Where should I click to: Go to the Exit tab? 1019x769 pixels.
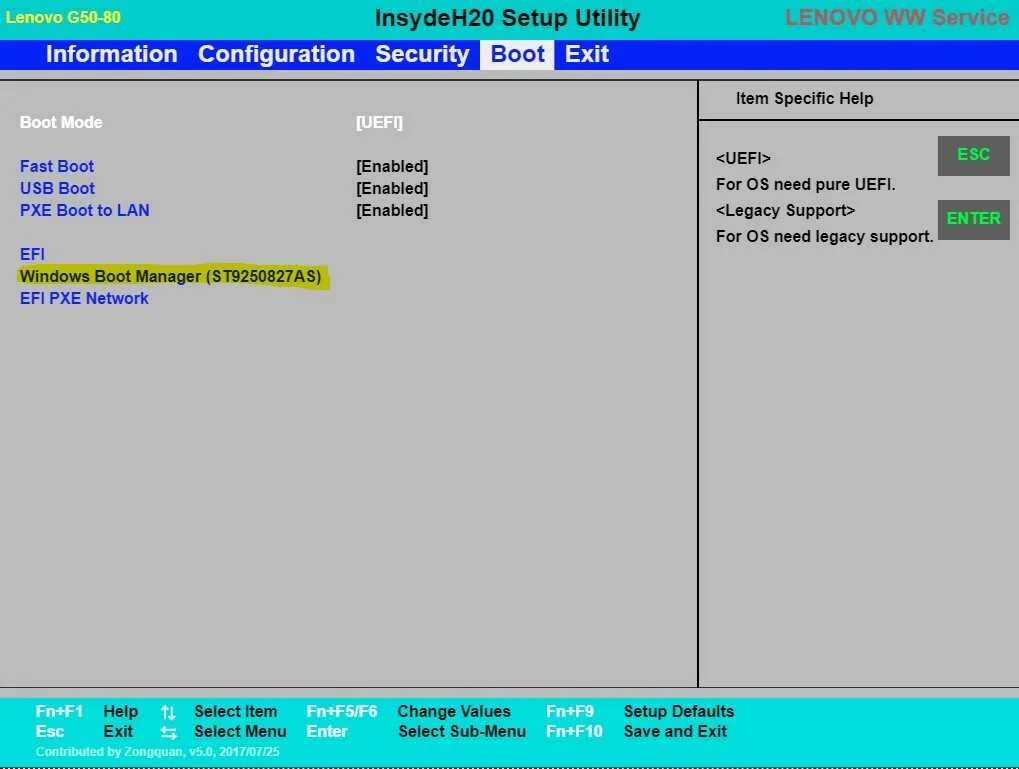click(x=587, y=54)
